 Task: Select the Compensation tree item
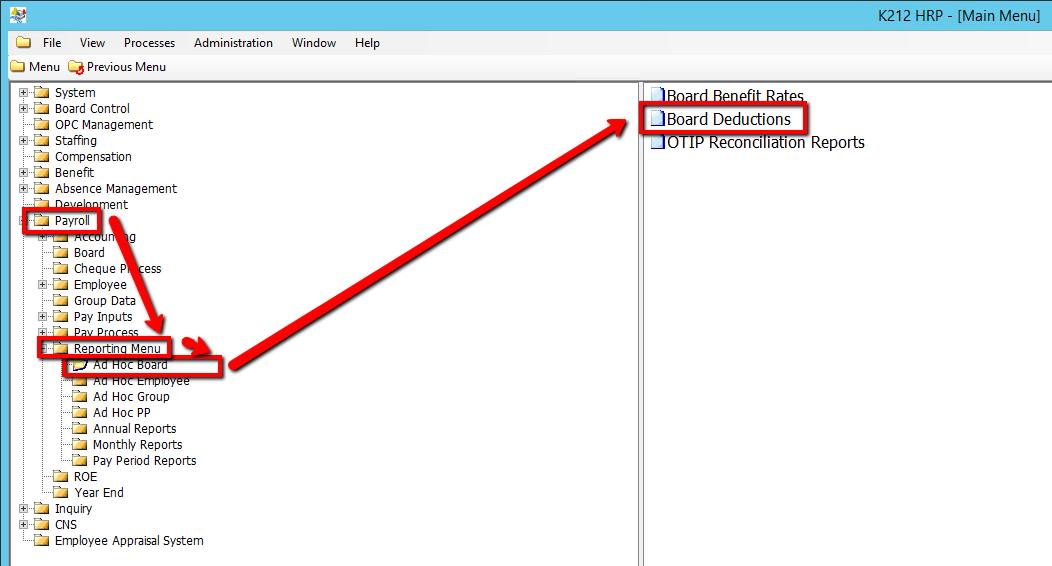pyautogui.click(x=93, y=157)
